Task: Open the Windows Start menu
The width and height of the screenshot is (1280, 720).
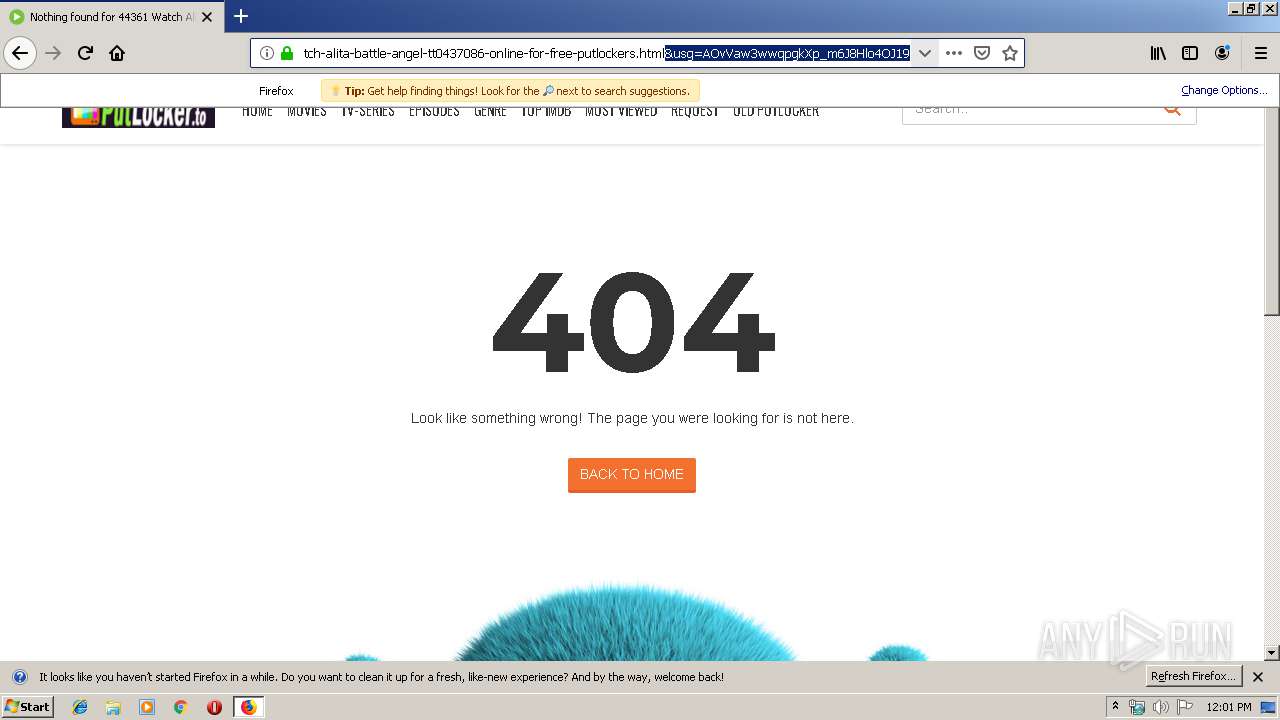Action: pyautogui.click(x=28, y=707)
